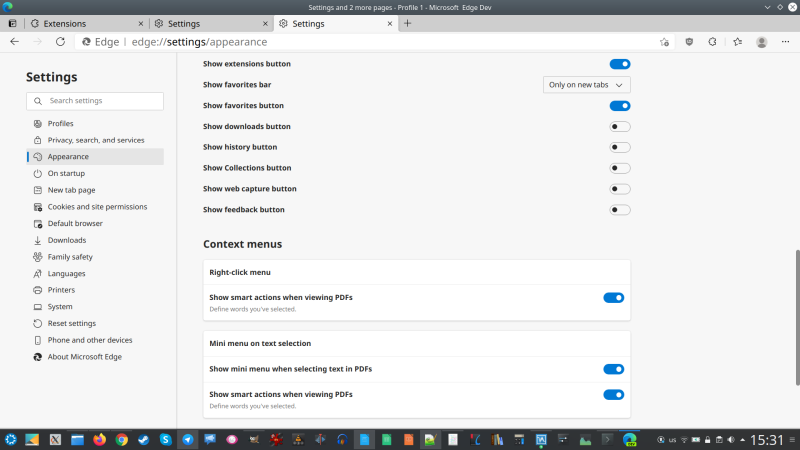Open Steam from the taskbar

143,439
